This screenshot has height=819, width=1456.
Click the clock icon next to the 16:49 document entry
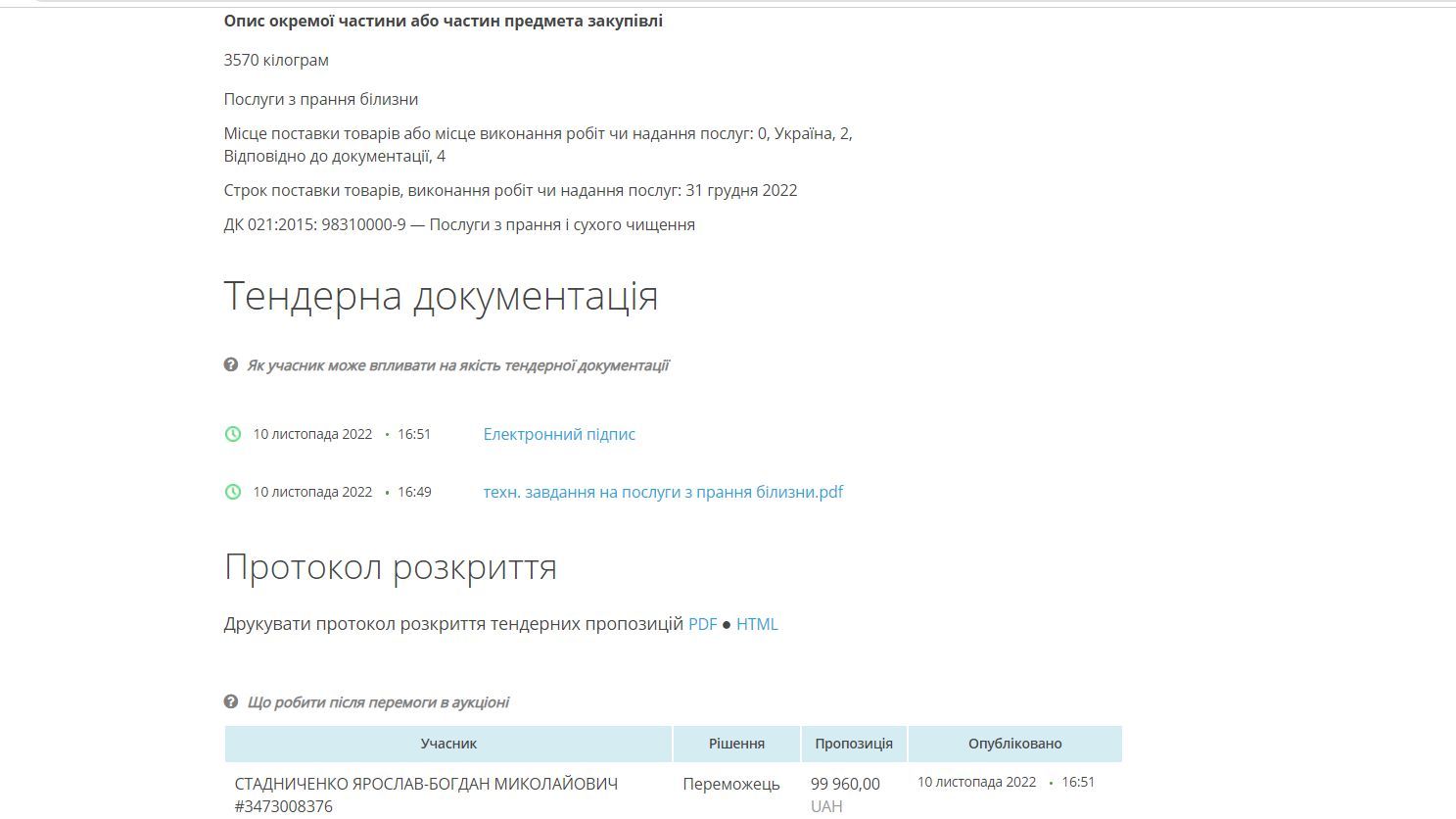tap(233, 492)
